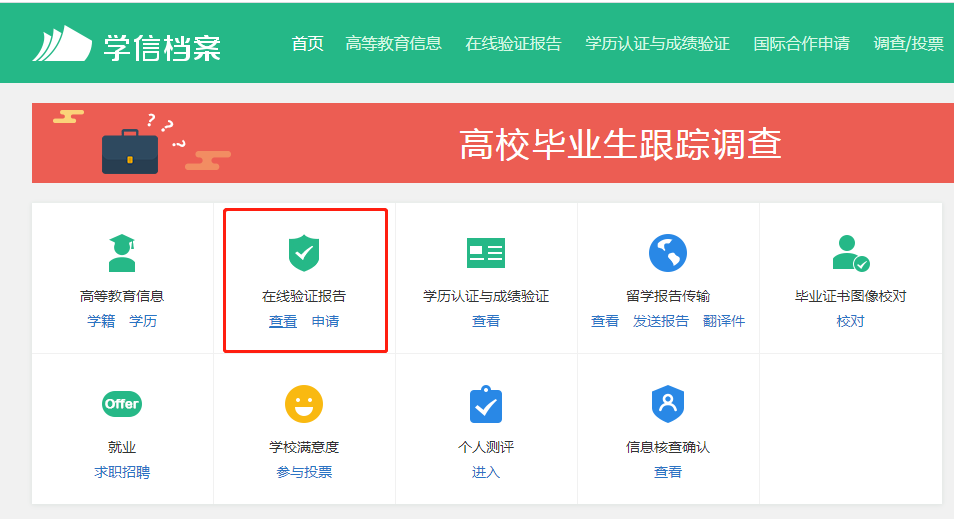The image size is (954, 519).
Task: Click the green Offer icon above 就业
Action: point(122,404)
